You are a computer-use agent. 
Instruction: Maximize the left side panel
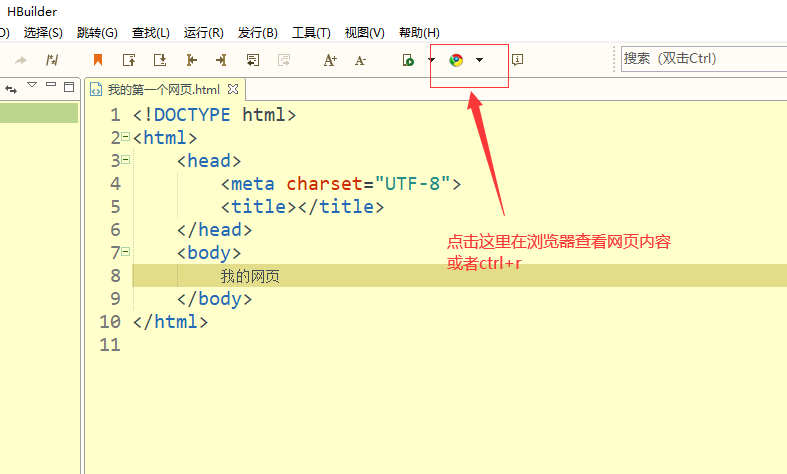point(69,86)
